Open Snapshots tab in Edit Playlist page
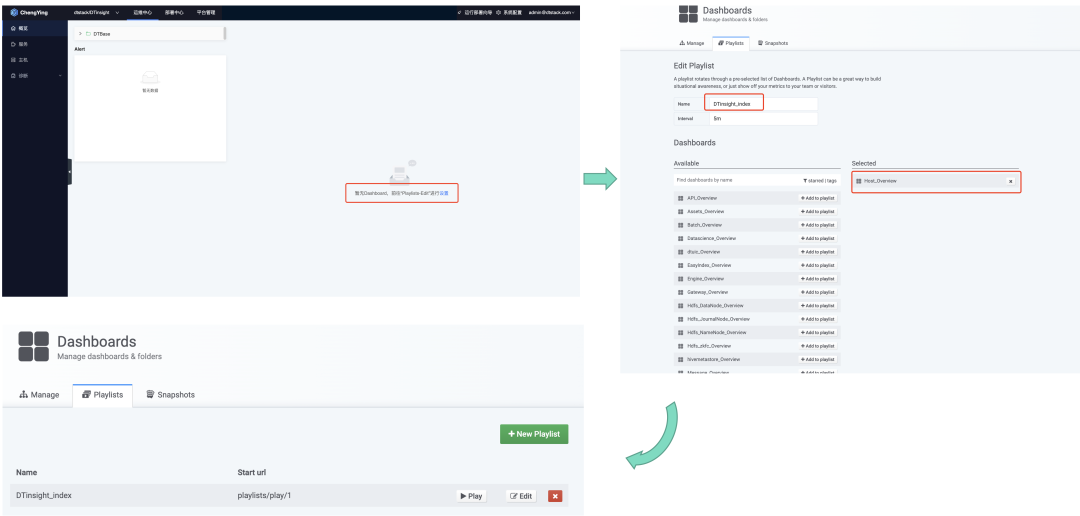This screenshot has height=516, width=1080. [773, 43]
